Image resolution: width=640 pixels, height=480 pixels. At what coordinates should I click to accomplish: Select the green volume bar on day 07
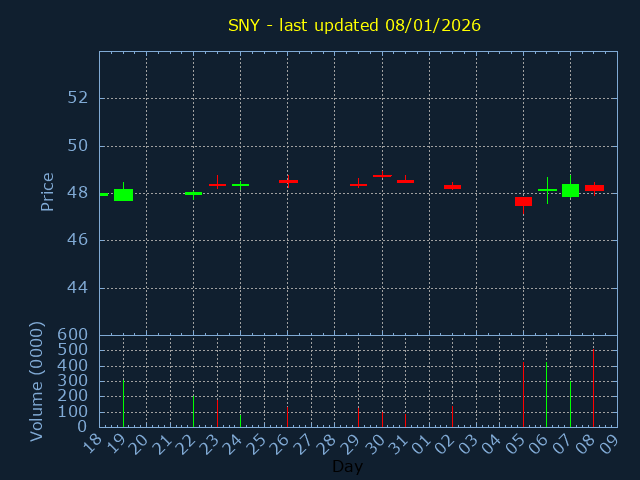pos(570,403)
